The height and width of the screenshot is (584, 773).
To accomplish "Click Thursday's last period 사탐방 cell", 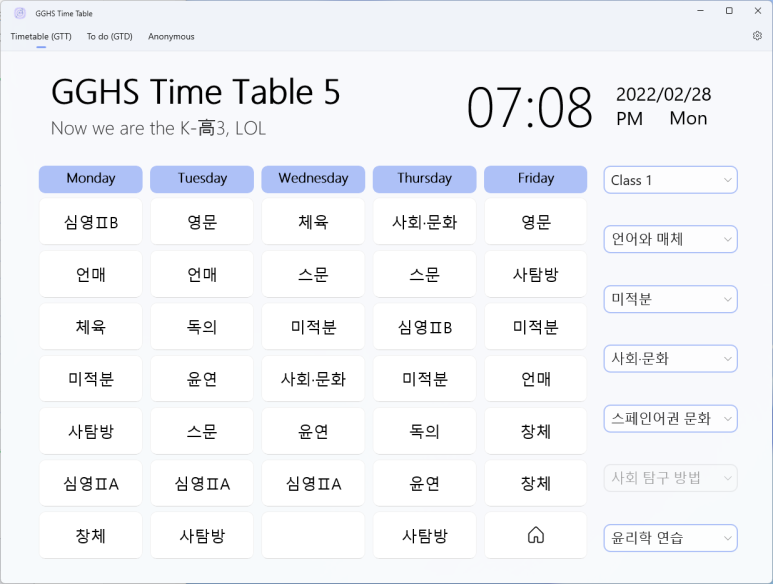I will point(424,535).
